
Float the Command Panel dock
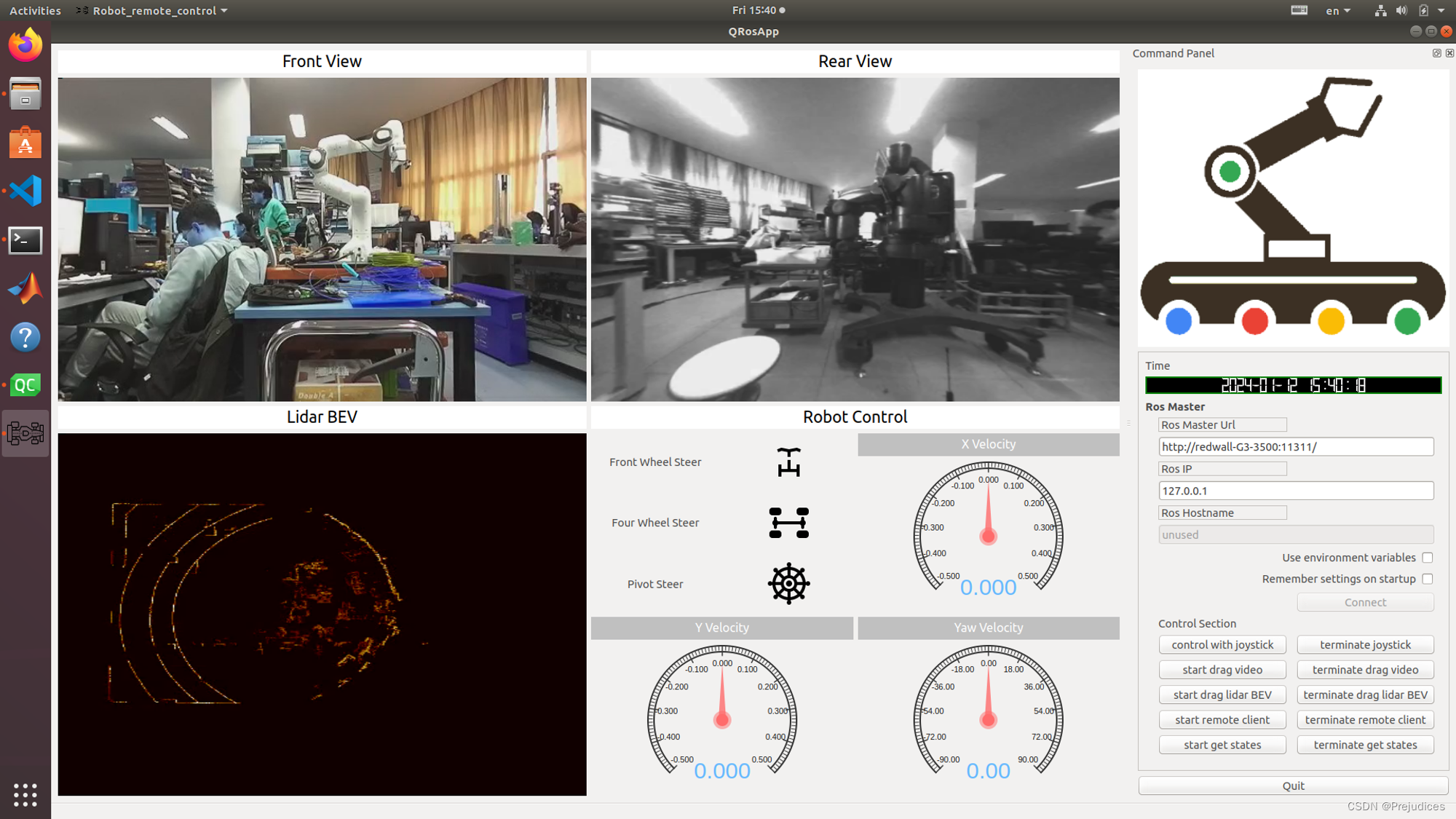[x=1436, y=53]
